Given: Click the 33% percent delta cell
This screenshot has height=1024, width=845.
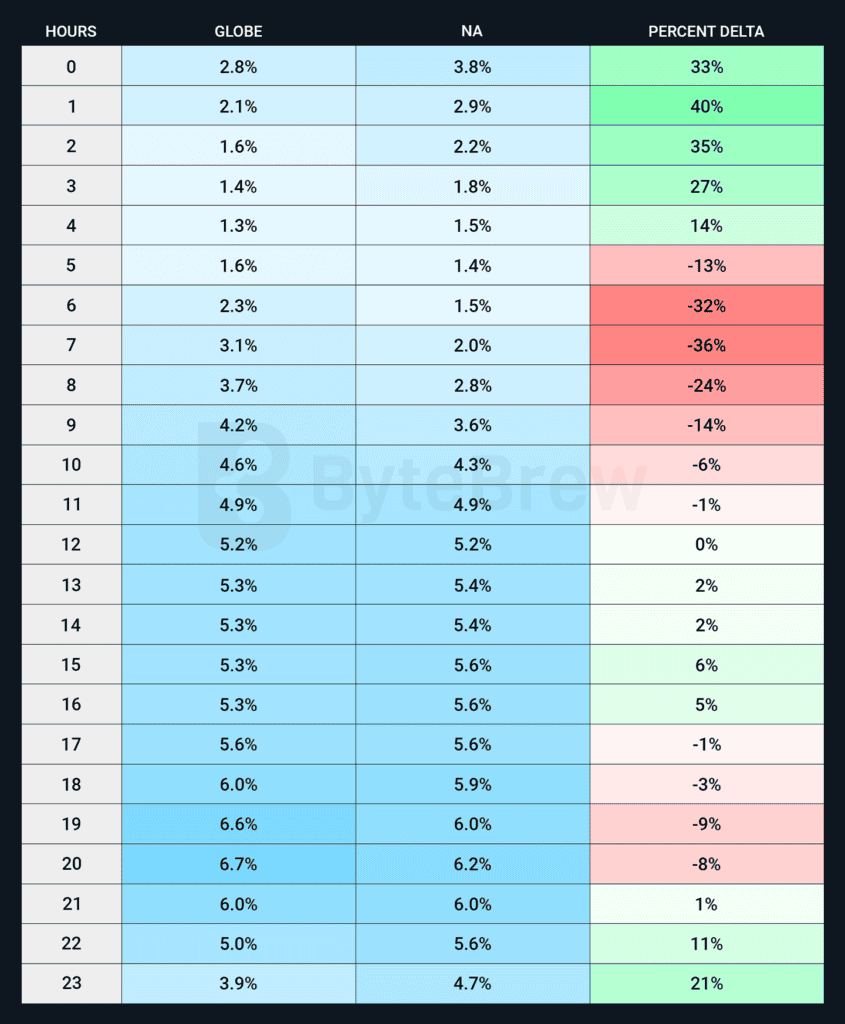Looking at the screenshot, I should [x=706, y=67].
